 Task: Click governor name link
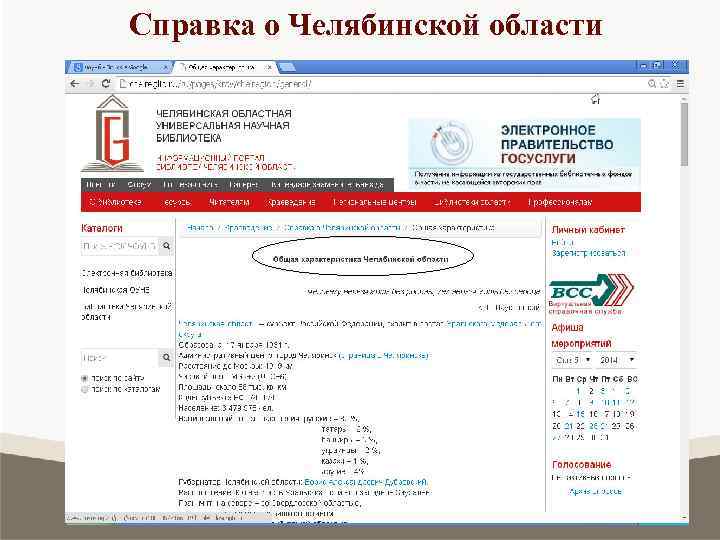[366, 482]
